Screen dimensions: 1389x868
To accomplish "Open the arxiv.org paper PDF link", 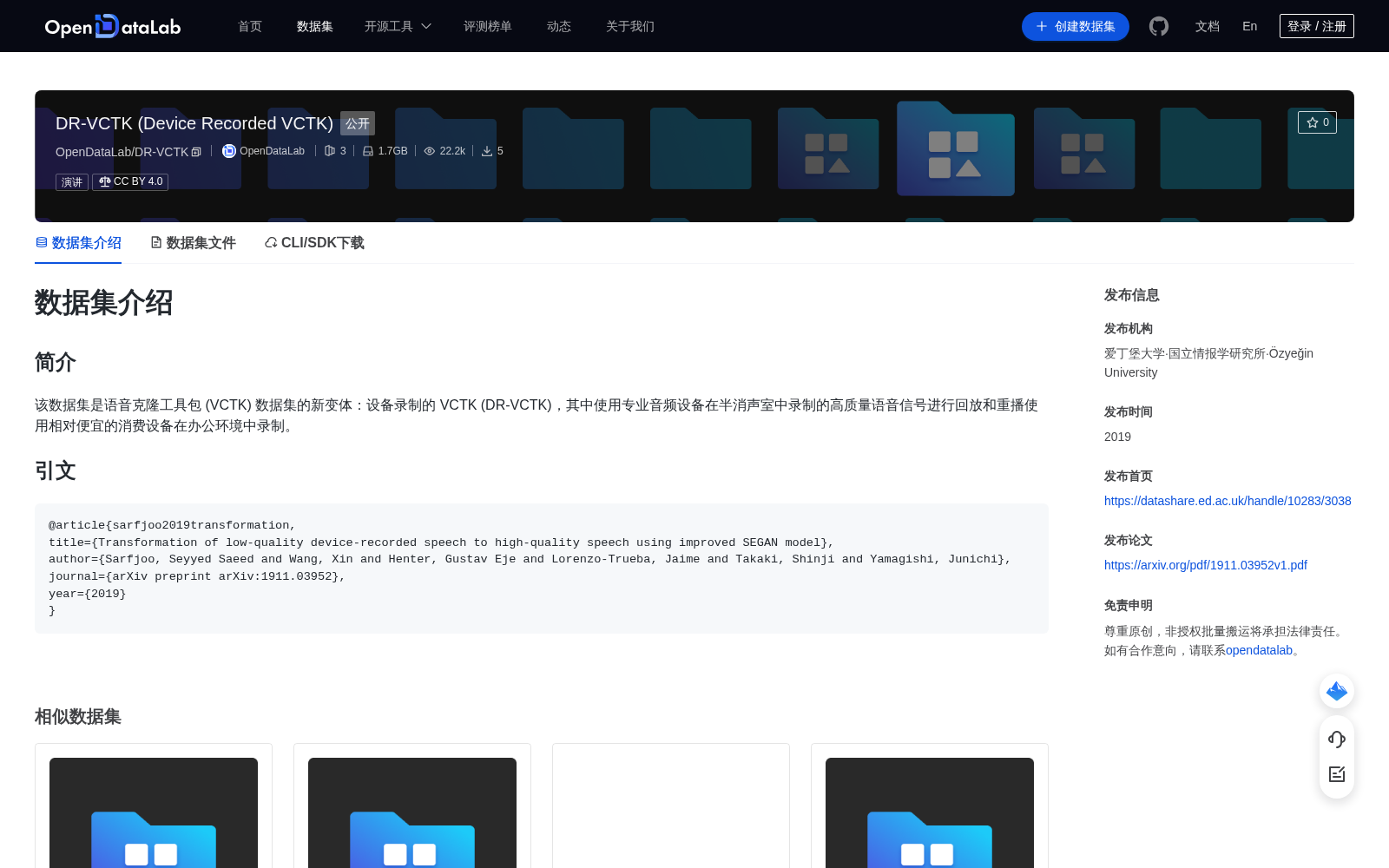I will [x=1206, y=565].
